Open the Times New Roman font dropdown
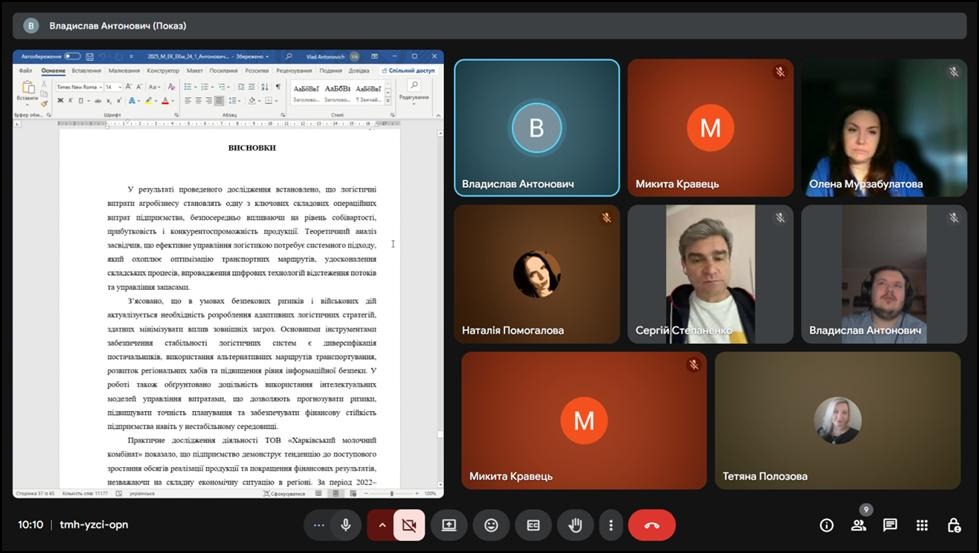The height and width of the screenshot is (553, 979). 78,87
